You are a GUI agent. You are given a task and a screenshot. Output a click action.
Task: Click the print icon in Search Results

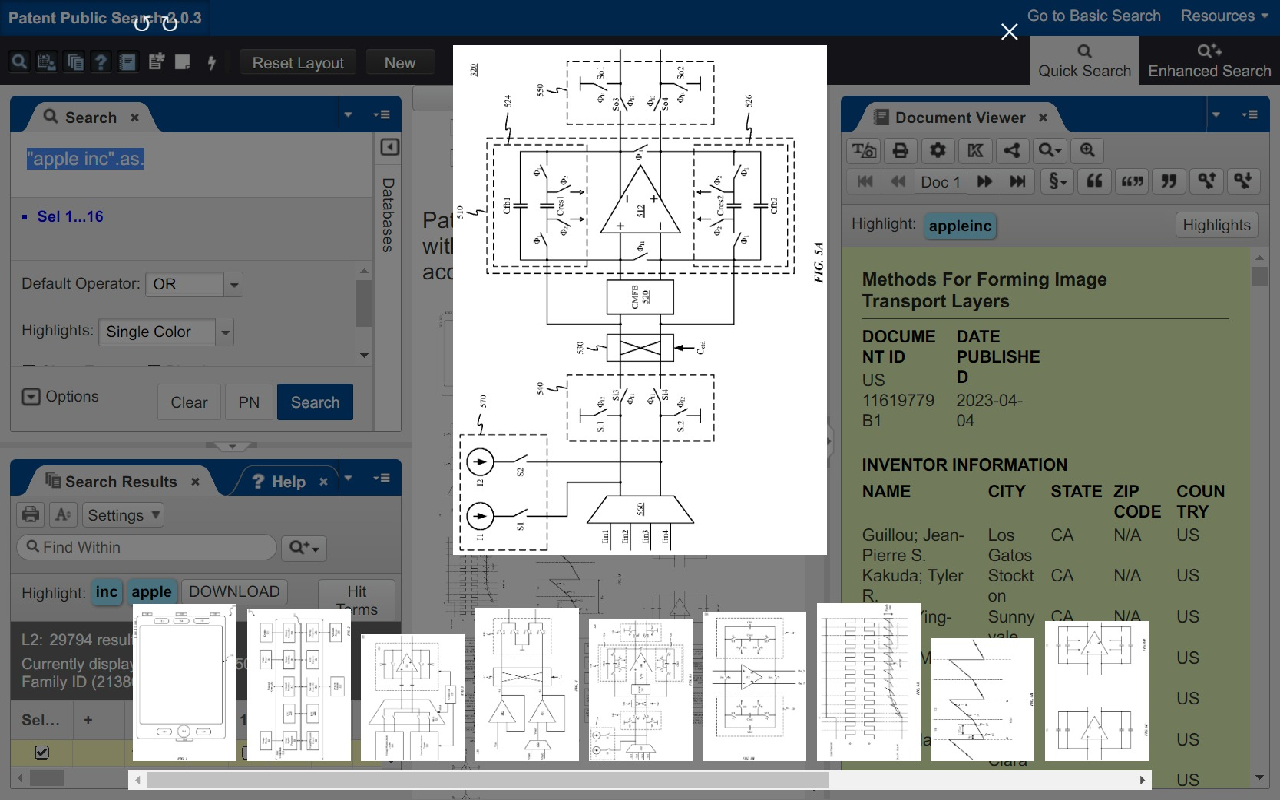coord(31,515)
